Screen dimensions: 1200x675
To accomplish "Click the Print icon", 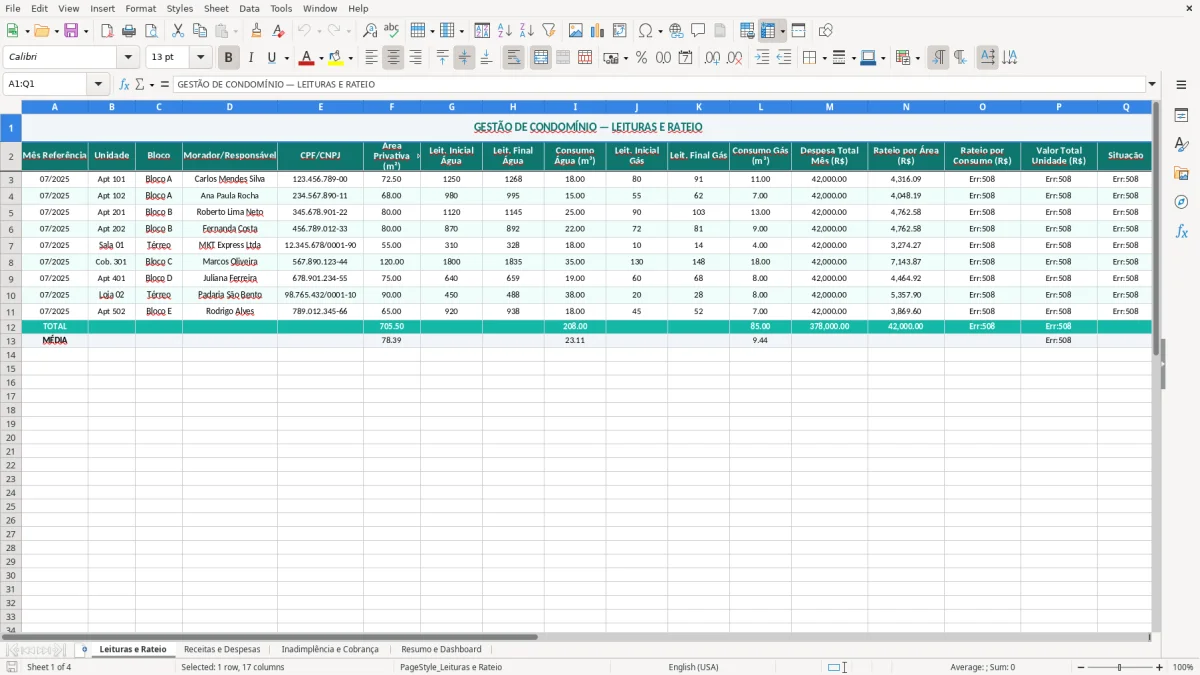I will coord(129,31).
